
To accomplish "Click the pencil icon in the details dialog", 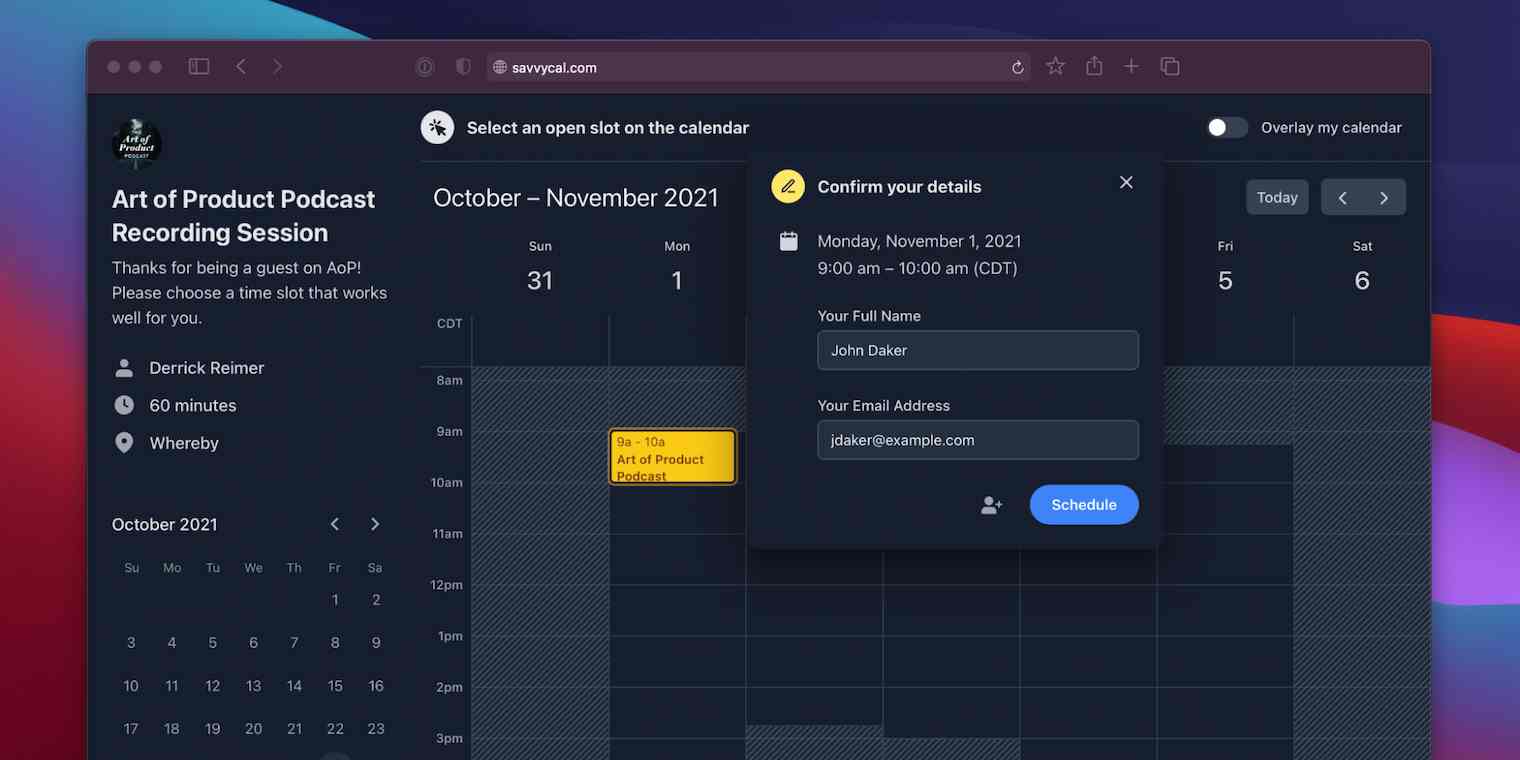I will coord(788,186).
